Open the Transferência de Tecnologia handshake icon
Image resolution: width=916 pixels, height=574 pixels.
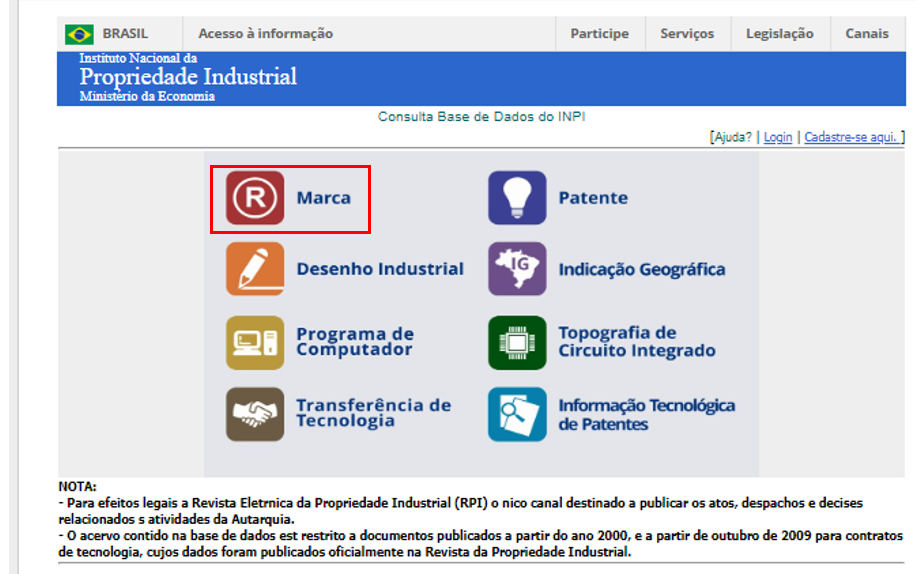coord(255,414)
